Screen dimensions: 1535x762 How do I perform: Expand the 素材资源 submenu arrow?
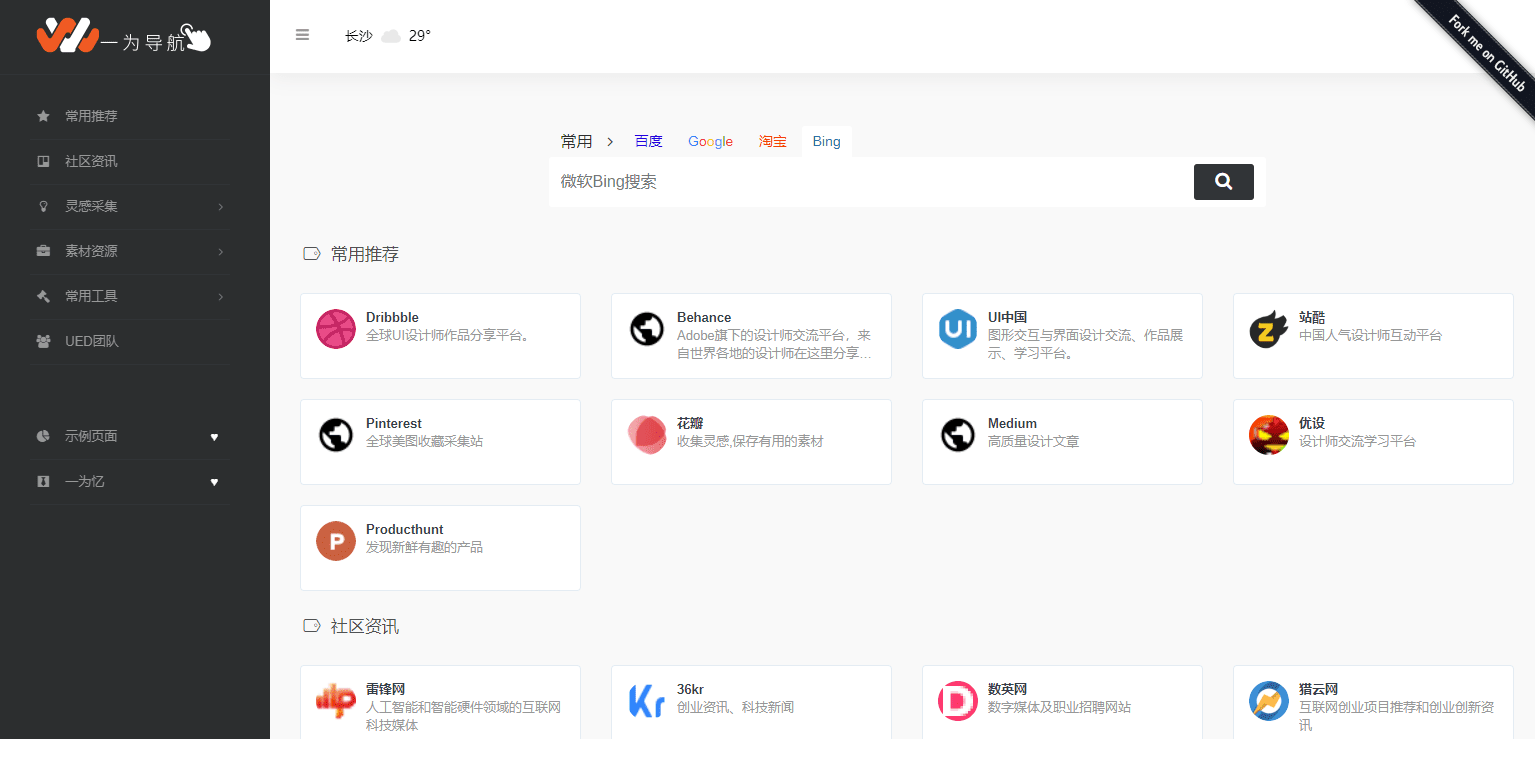220,252
